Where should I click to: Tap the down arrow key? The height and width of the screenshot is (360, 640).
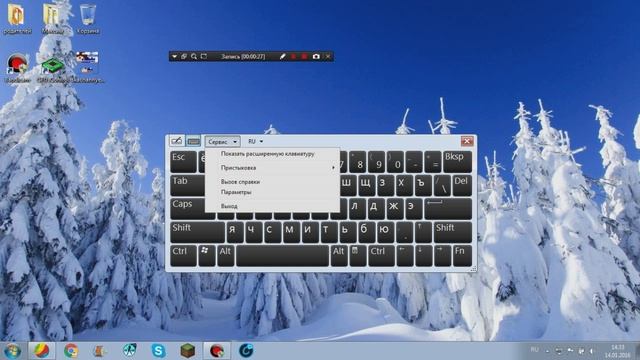click(424, 256)
